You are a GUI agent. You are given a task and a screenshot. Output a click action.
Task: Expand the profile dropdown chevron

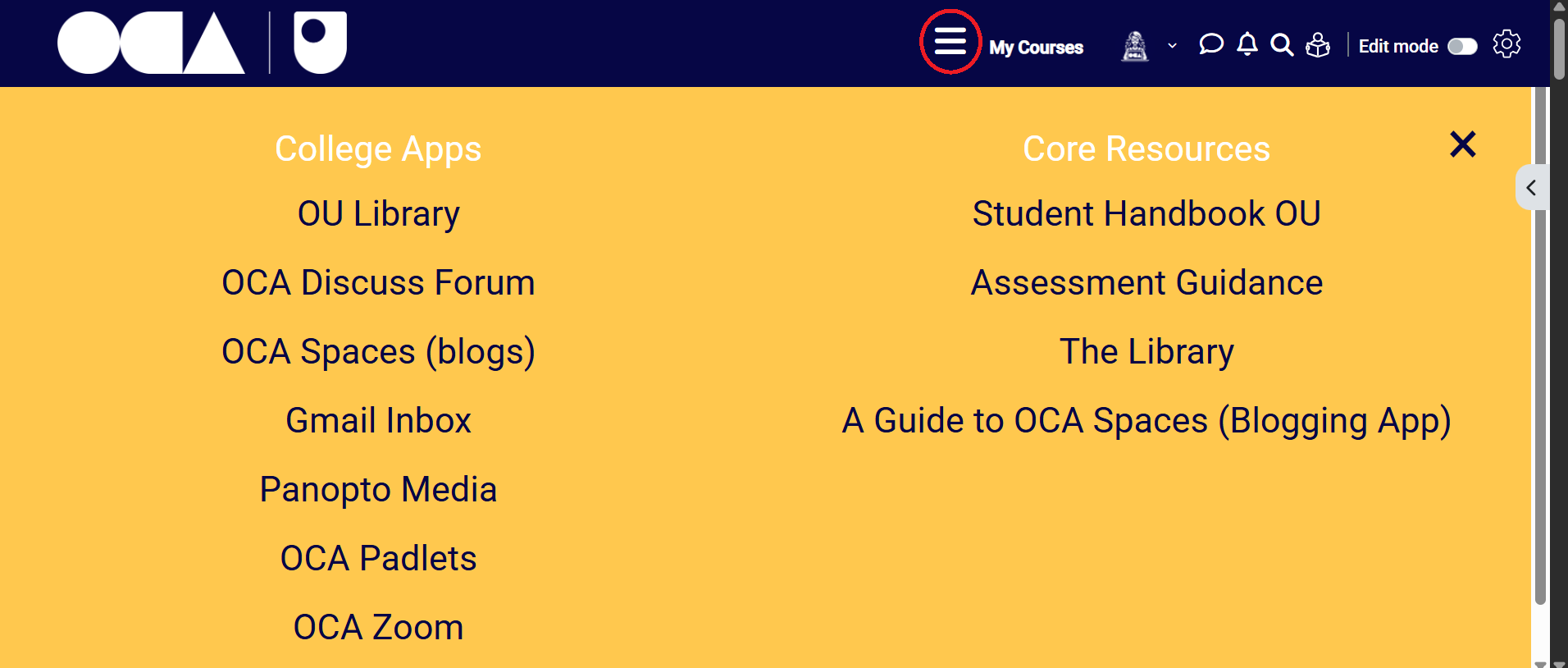click(1171, 46)
